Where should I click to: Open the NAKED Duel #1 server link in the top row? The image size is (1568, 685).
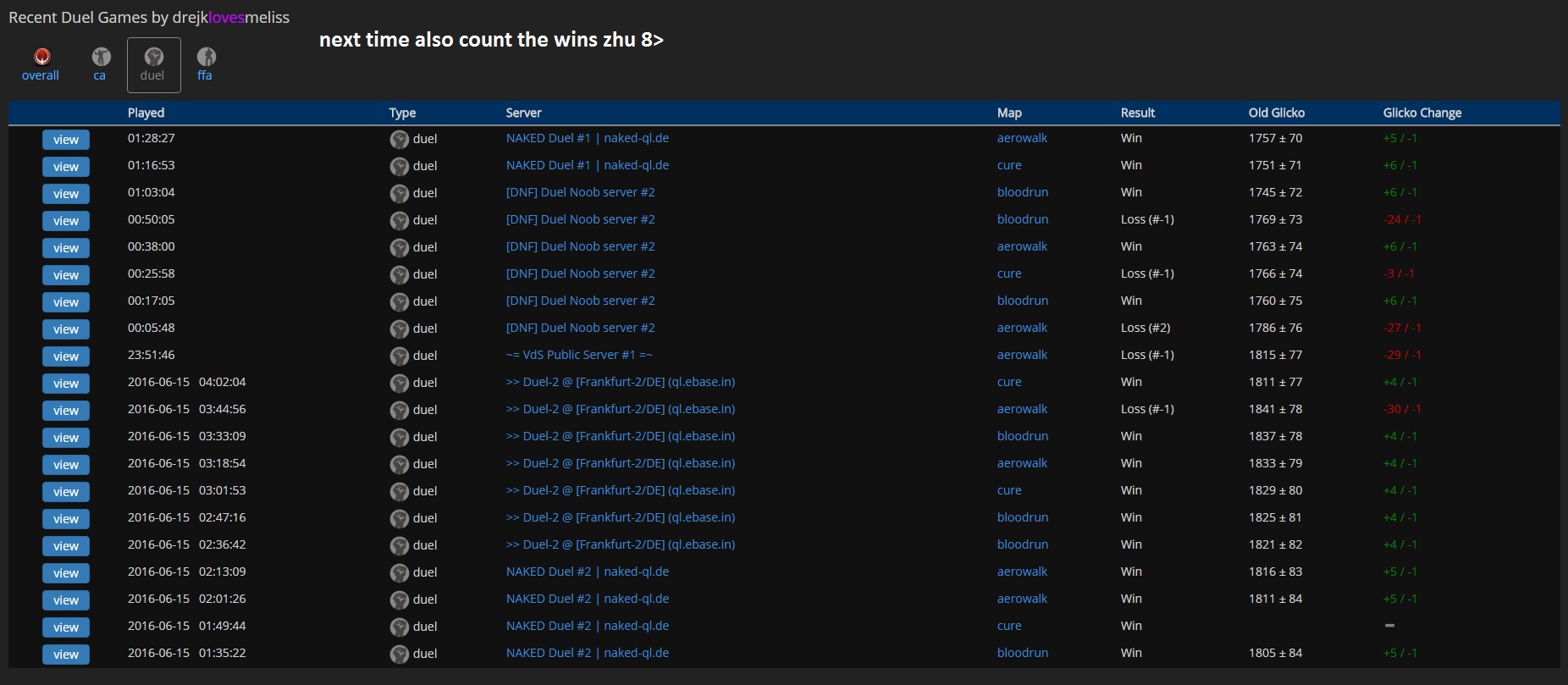point(587,138)
